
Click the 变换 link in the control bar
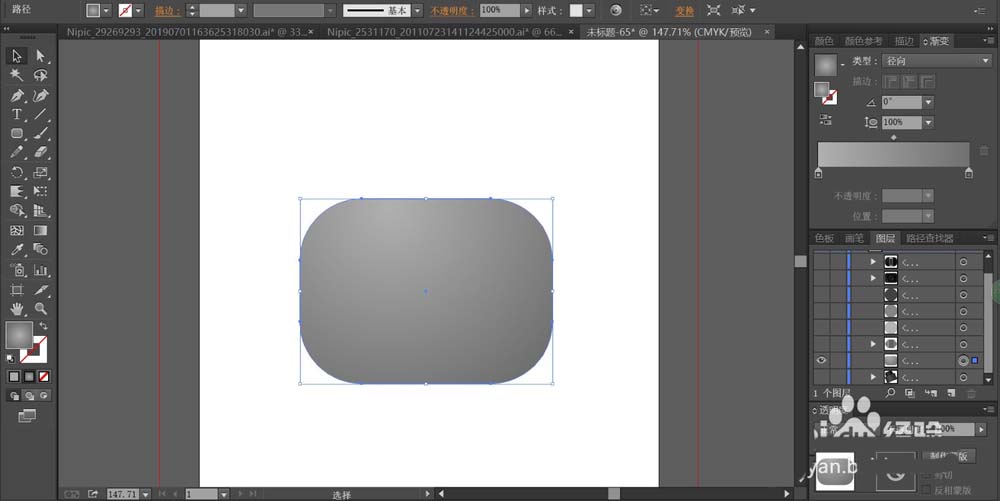coord(685,11)
